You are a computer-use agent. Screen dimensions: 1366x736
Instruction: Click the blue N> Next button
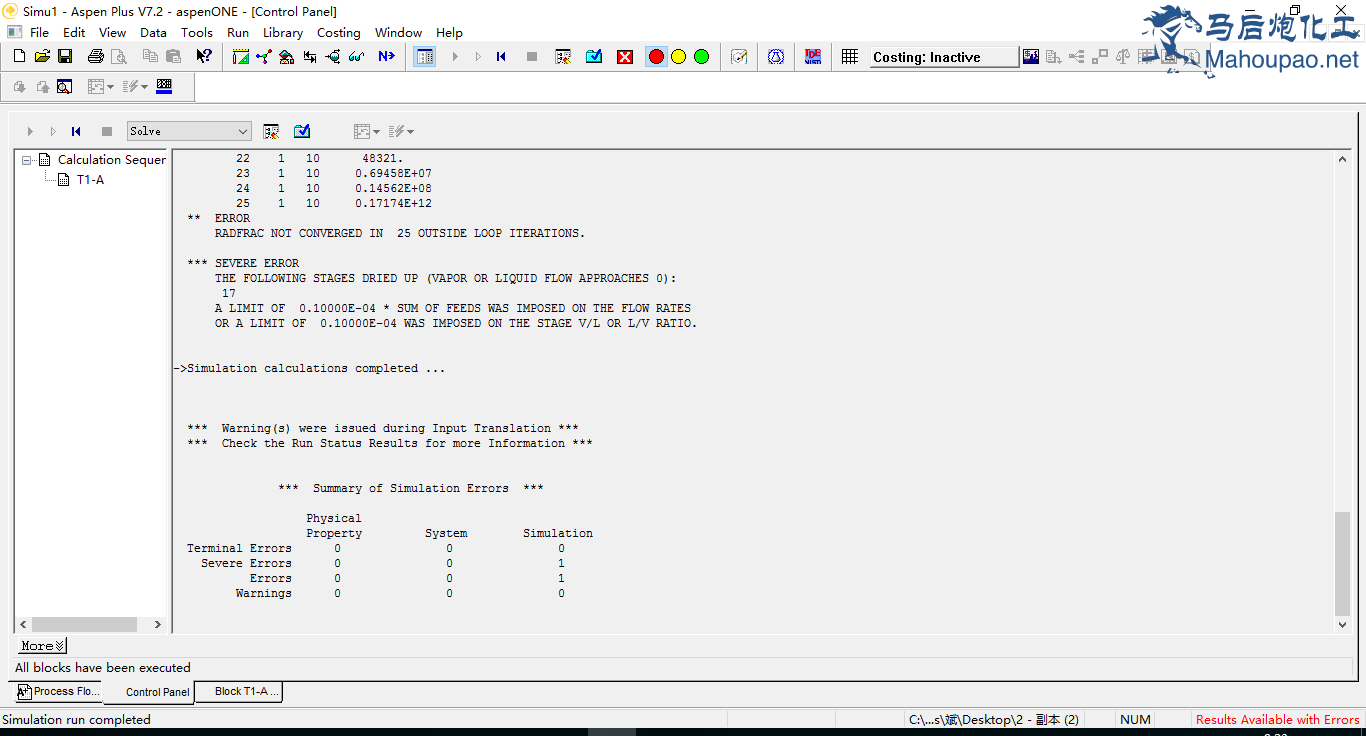coord(386,57)
